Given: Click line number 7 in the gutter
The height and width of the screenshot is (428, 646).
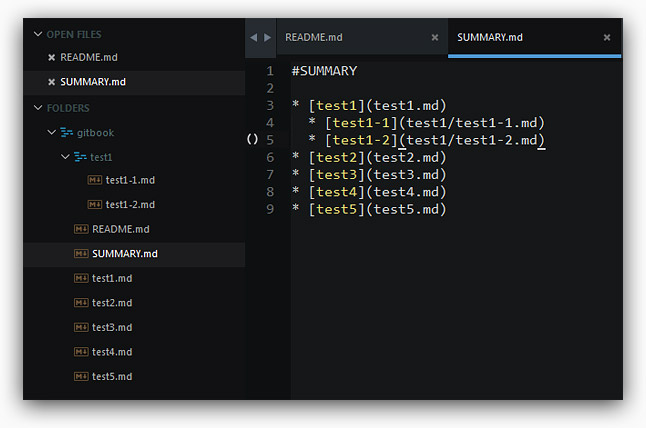Looking at the screenshot, I should 270,174.
